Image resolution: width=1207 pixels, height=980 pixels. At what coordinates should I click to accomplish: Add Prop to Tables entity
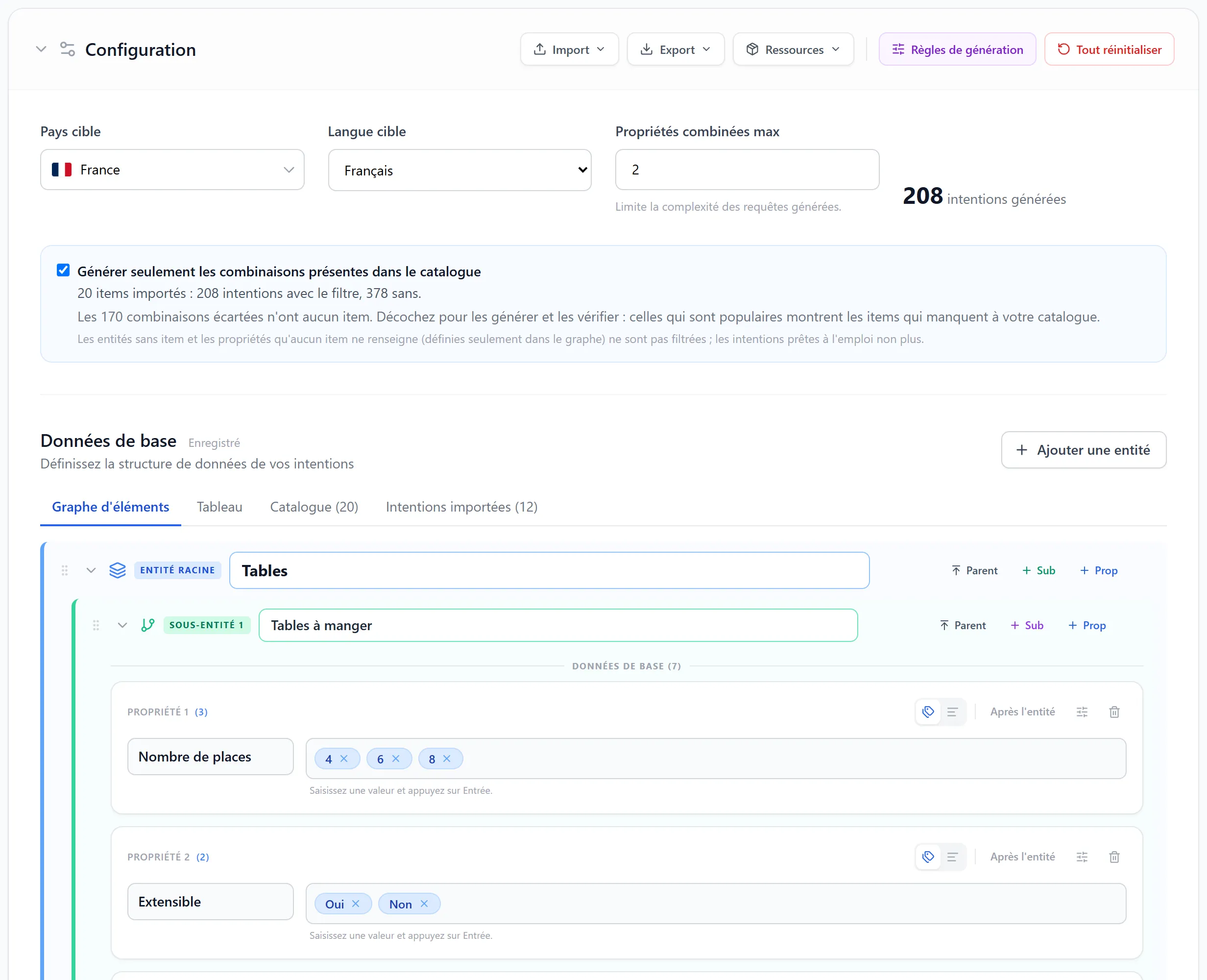(1098, 570)
